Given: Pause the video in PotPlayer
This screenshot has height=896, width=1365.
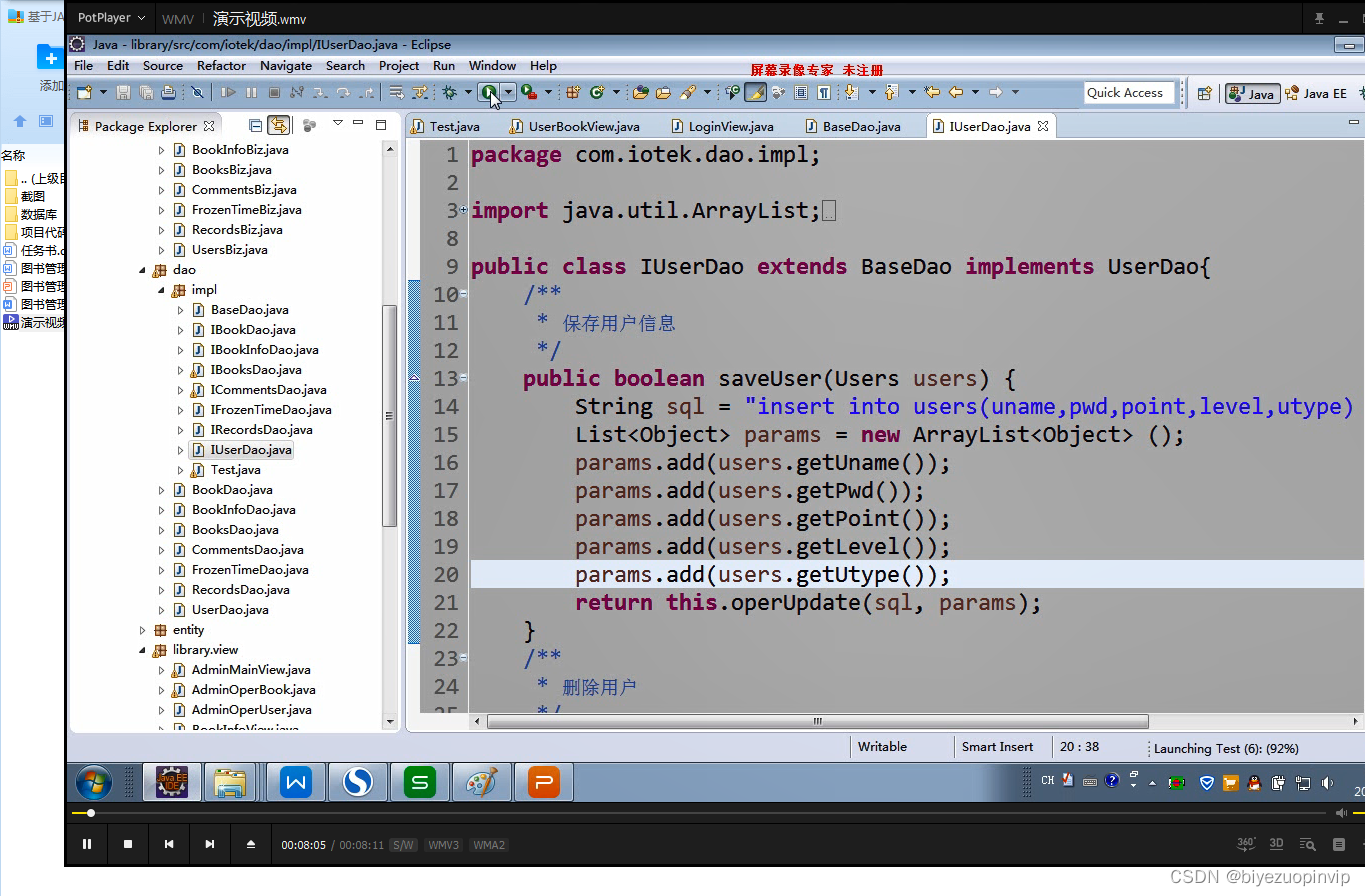Looking at the screenshot, I should (x=87, y=844).
